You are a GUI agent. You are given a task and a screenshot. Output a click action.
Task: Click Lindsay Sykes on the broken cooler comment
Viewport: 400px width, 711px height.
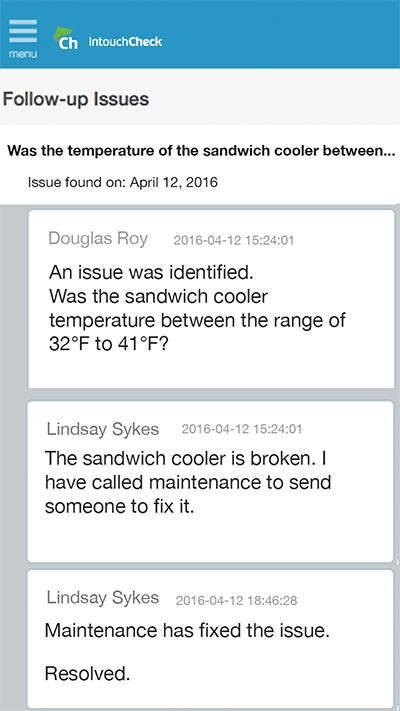[103, 429]
